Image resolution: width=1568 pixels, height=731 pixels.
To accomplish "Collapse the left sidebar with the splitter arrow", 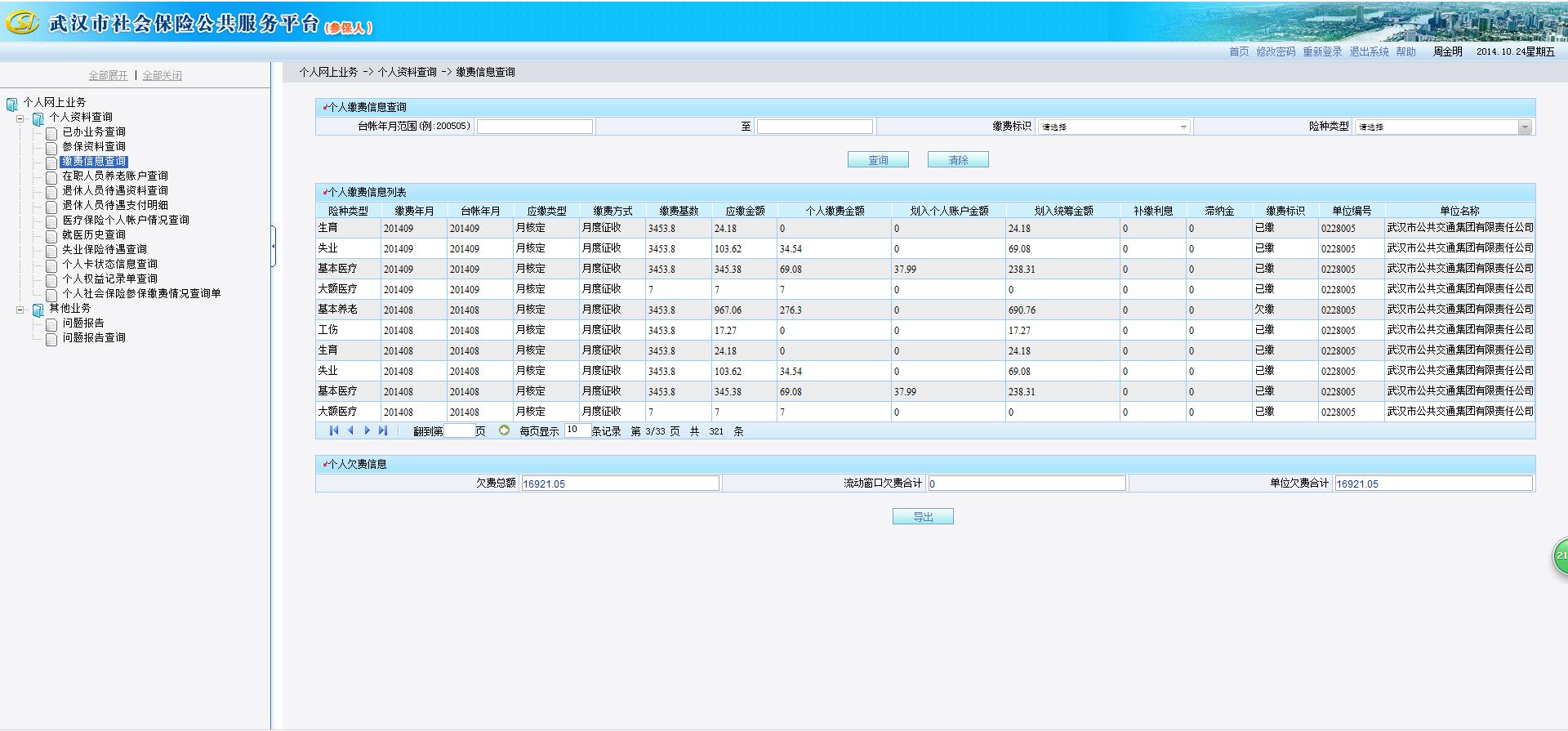I will 273,245.
